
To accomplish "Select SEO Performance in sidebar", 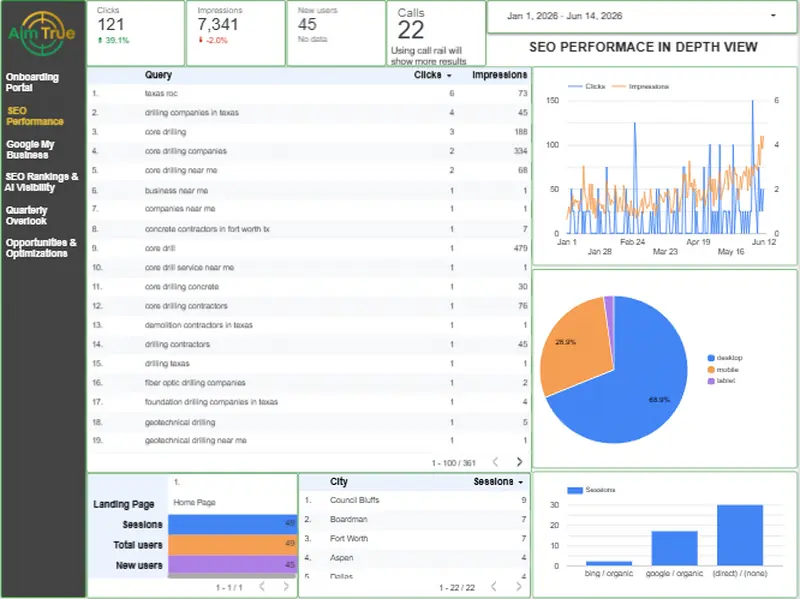I will pos(35,116).
